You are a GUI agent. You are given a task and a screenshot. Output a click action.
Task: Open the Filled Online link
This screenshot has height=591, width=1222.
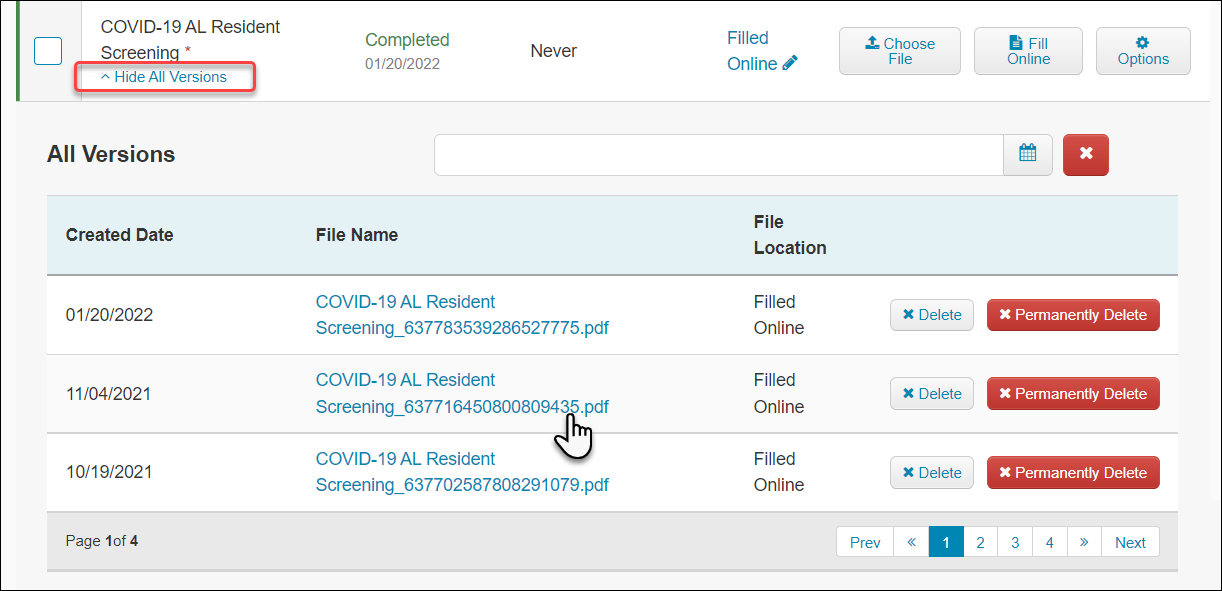(x=762, y=51)
